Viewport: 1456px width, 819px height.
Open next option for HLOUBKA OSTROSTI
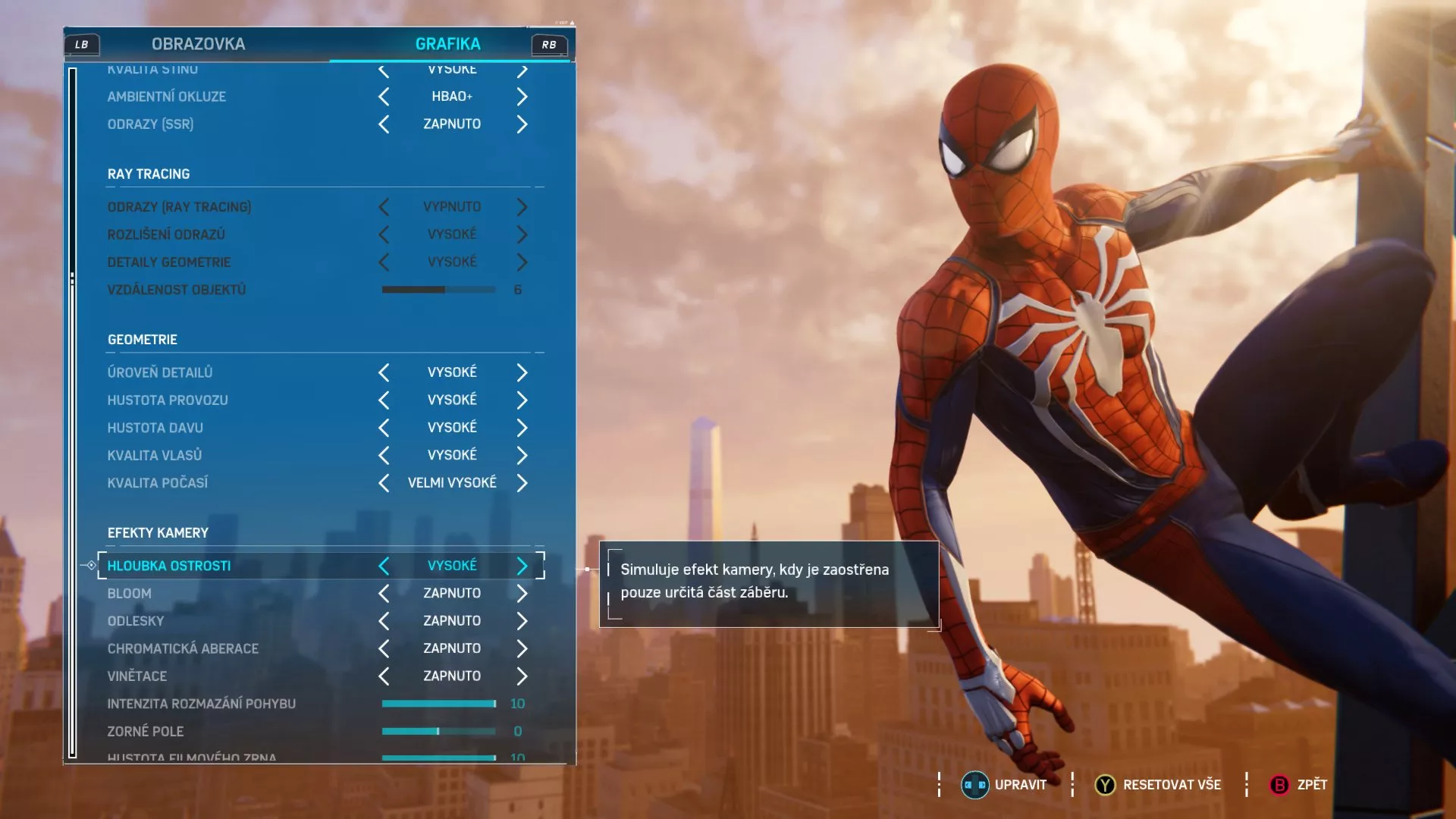coord(522,565)
